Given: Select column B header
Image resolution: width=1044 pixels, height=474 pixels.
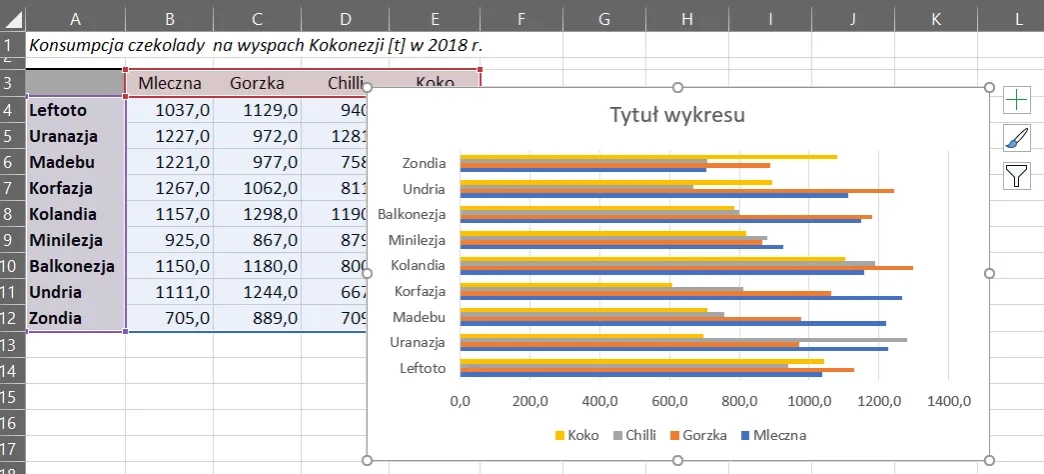Looking at the screenshot, I should tap(170, 17).
